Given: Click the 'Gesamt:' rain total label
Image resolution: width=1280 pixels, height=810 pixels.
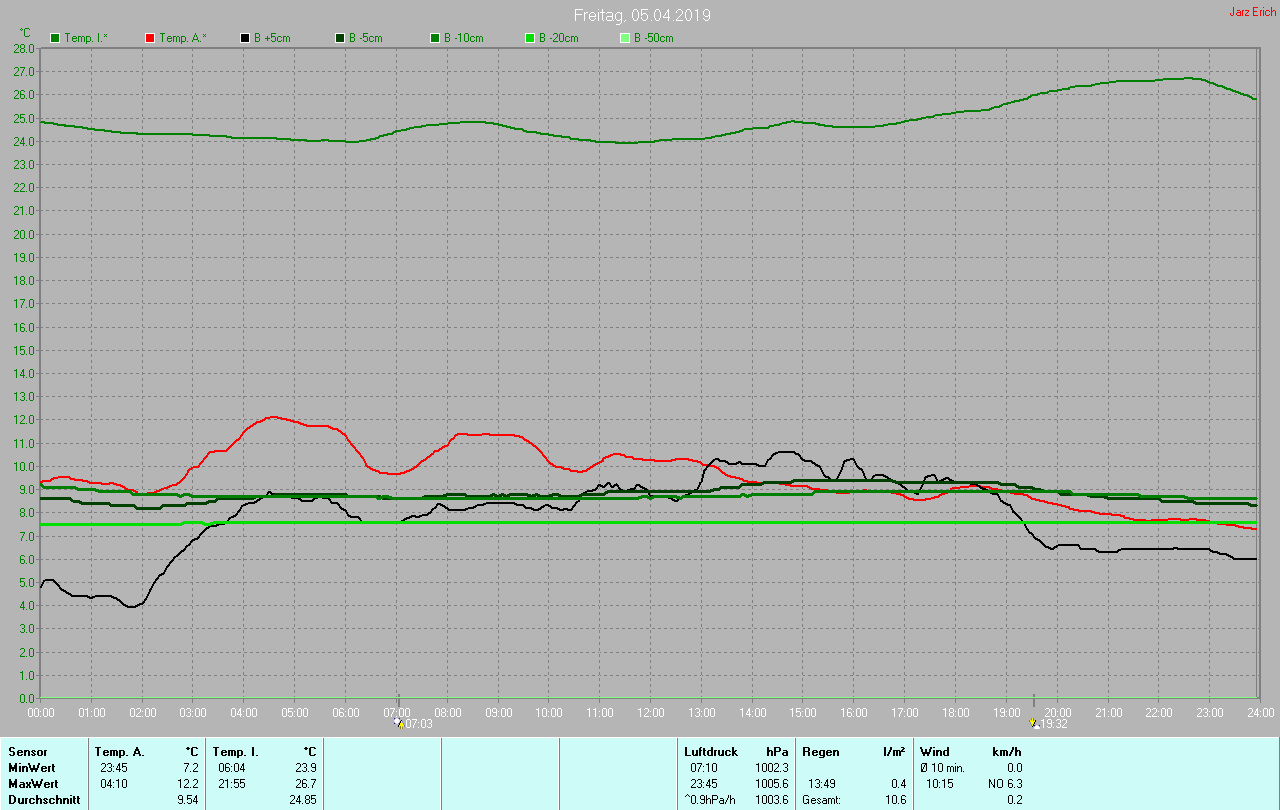Looking at the screenshot, I should coord(822,799).
